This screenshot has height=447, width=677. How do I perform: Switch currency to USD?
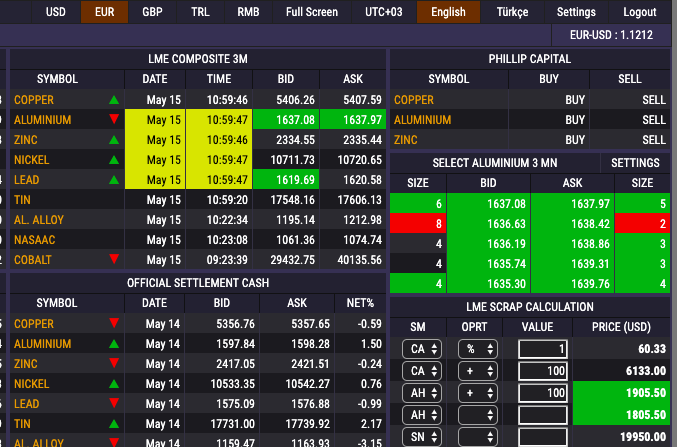coord(56,12)
